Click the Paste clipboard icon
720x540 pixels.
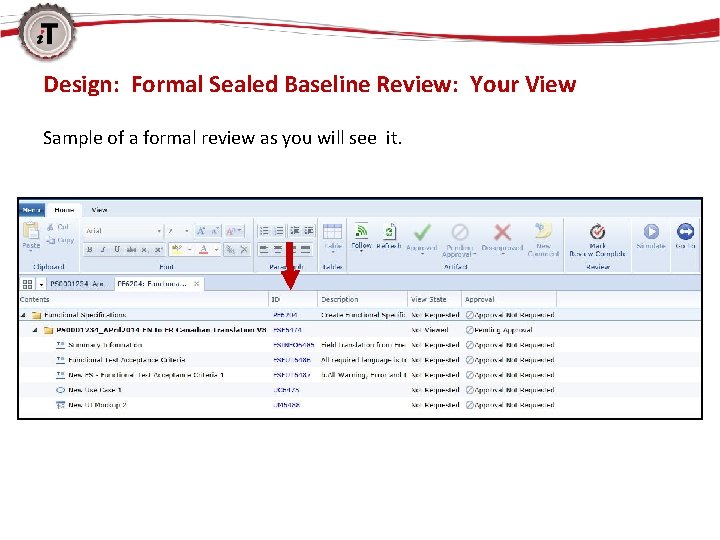31,231
